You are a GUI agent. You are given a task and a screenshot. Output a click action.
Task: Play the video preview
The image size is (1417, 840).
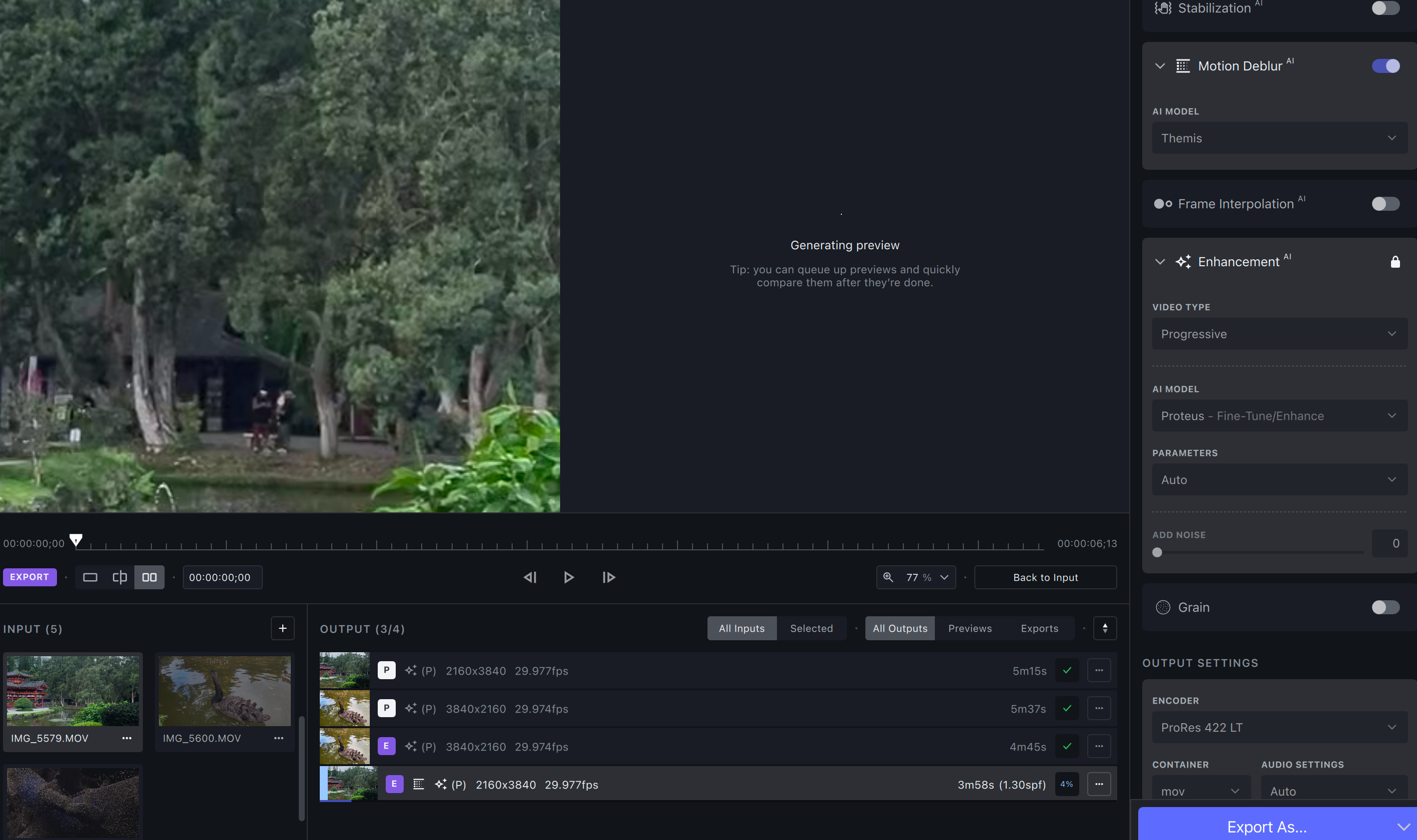coord(569,577)
